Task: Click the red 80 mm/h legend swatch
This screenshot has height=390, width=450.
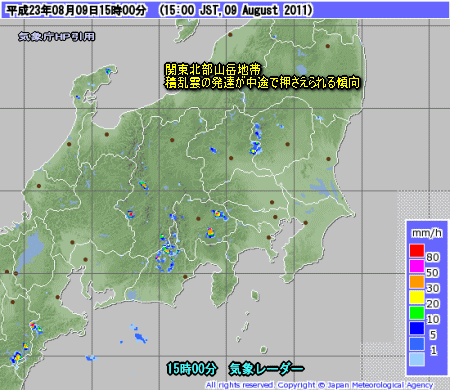Action: [x=417, y=251]
